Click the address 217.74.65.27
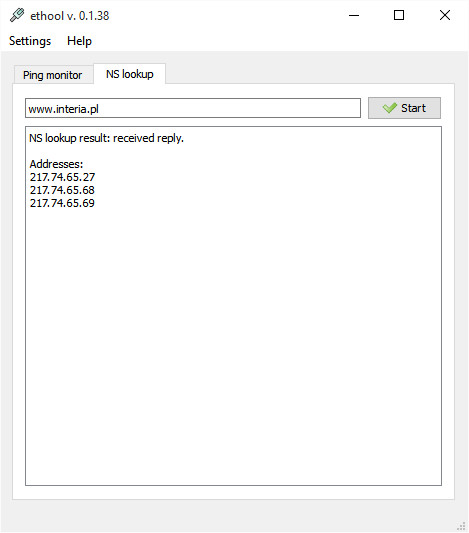The image size is (469, 533). 63,177
